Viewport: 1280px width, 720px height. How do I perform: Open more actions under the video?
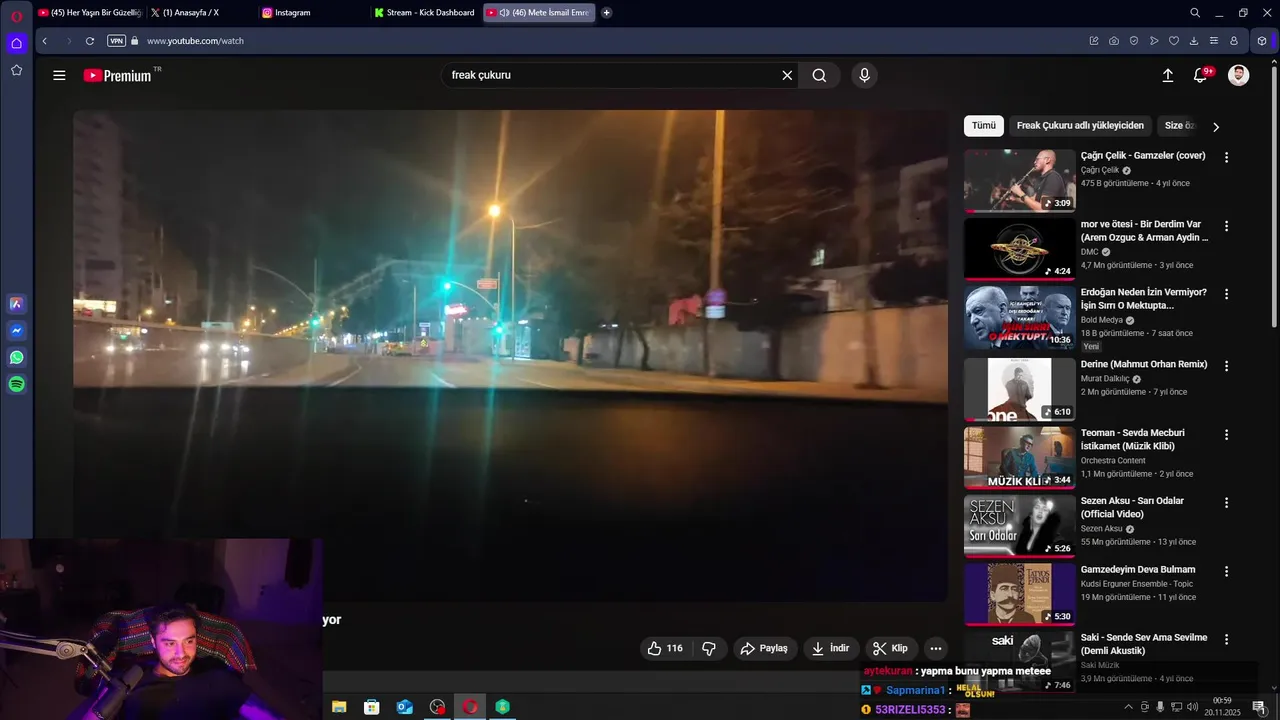coord(935,648)
